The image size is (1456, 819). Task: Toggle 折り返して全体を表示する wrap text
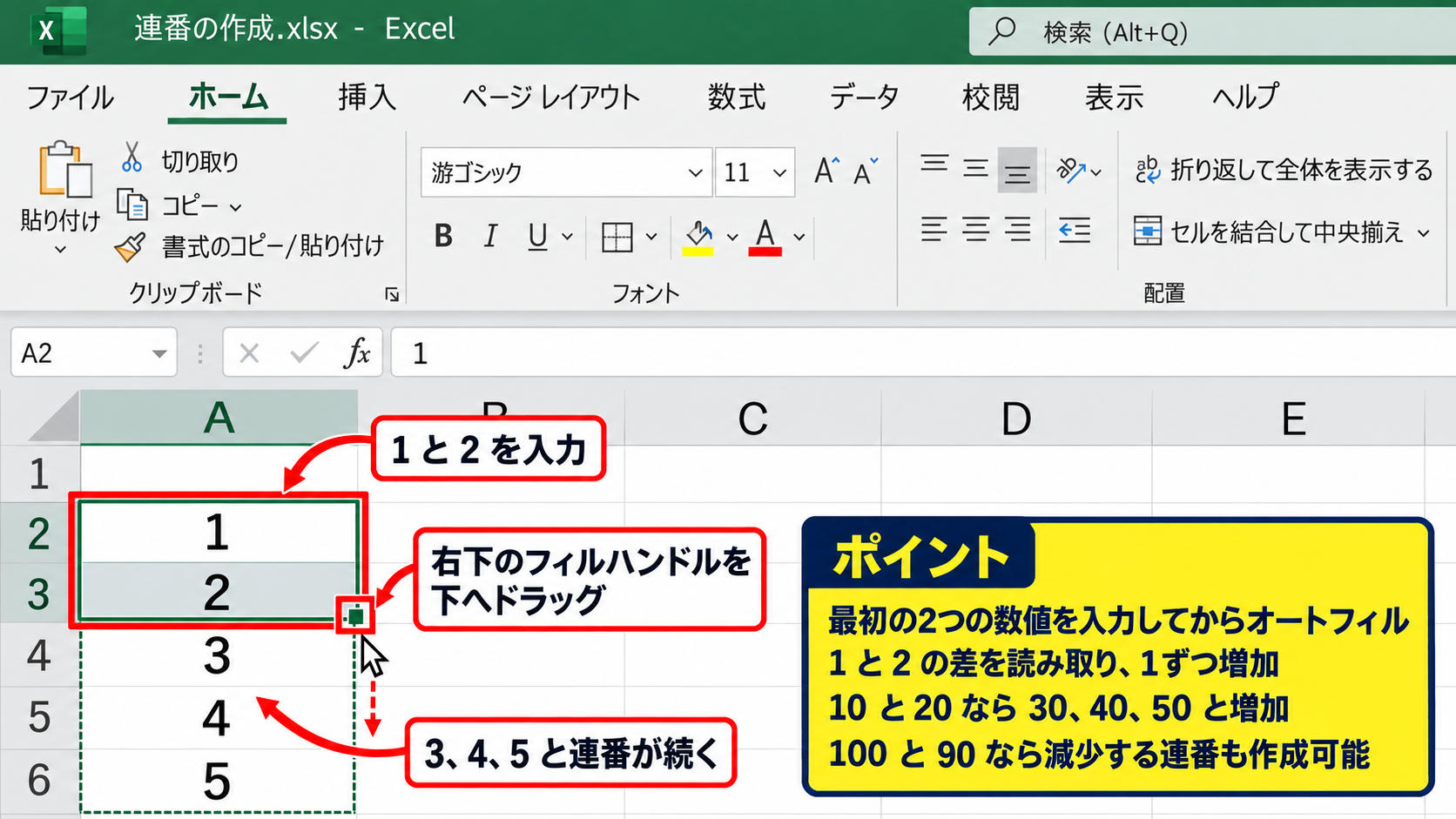point(1283,170)
